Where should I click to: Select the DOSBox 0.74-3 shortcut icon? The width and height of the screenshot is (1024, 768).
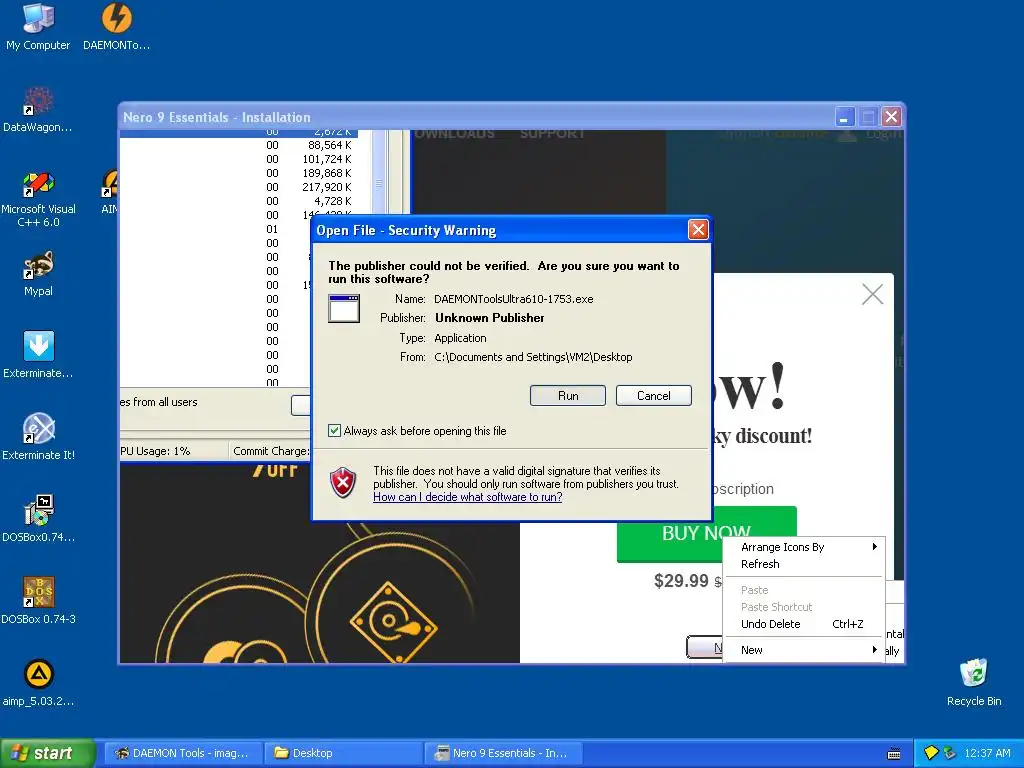point(38,601)
